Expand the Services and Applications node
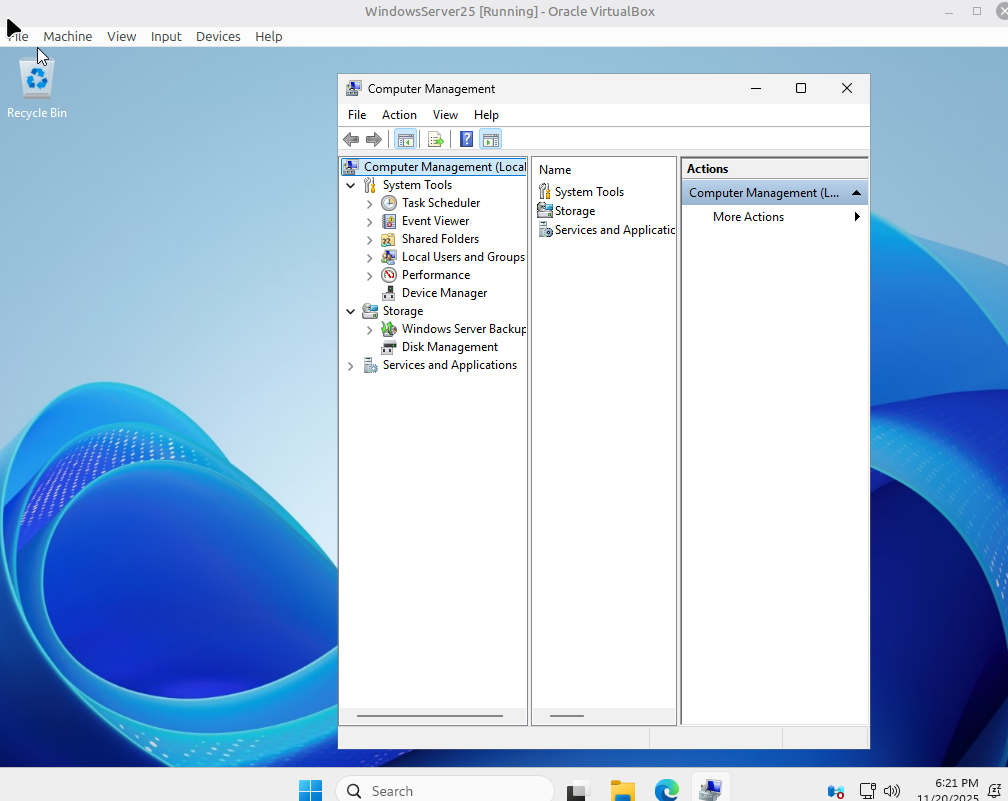The image size is (1008, 801). pos(350,366)
